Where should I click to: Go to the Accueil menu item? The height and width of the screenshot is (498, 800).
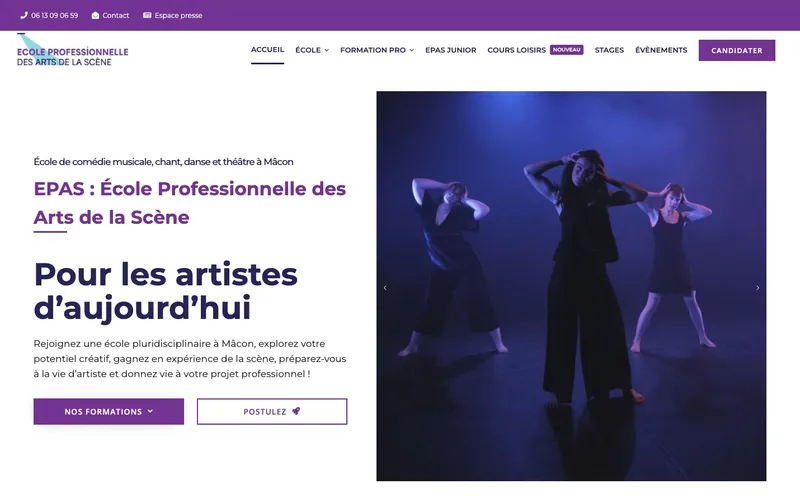click(267, 49)
